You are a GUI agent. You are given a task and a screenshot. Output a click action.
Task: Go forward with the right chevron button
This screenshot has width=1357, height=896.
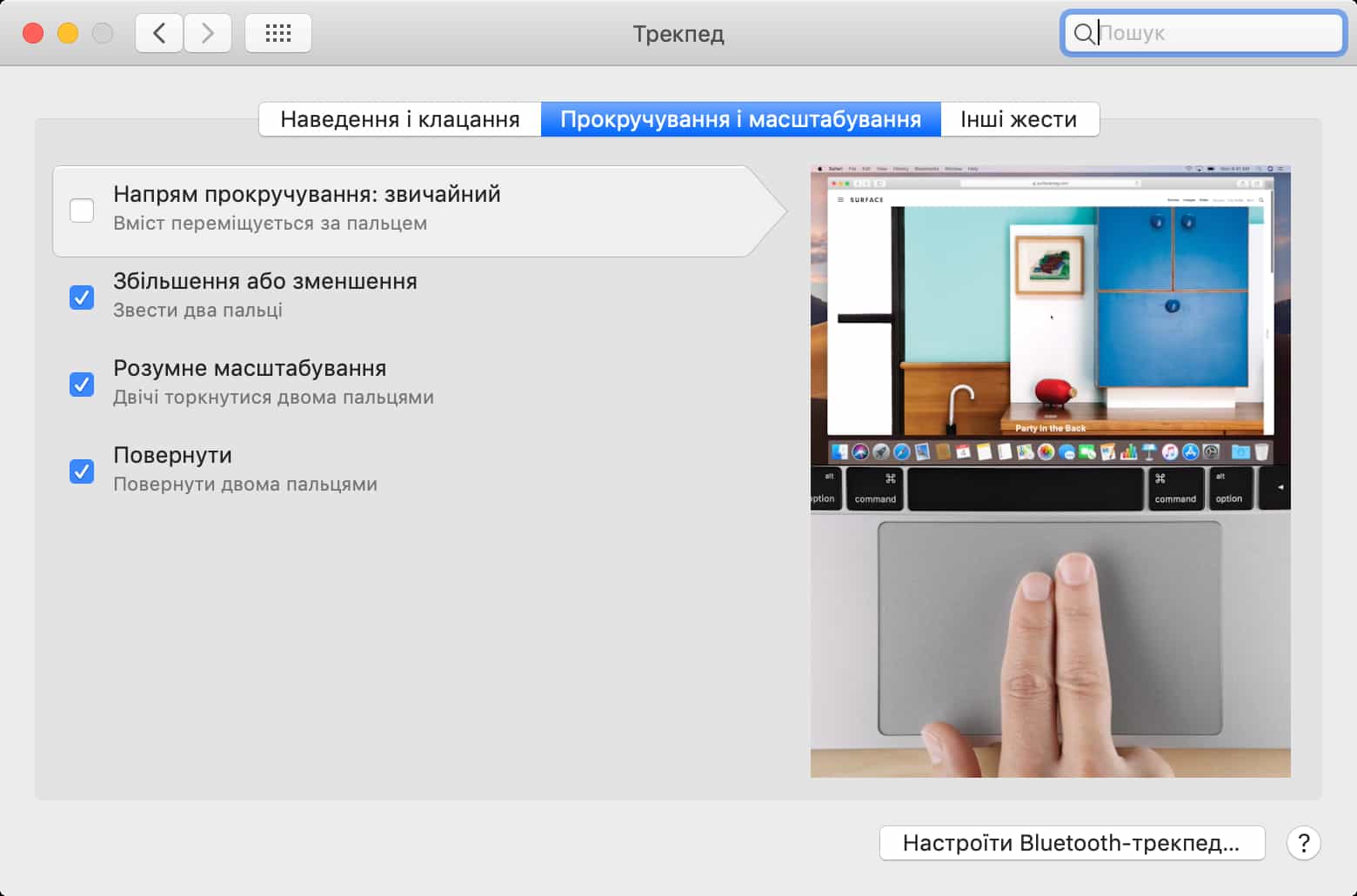coord(208,34)
